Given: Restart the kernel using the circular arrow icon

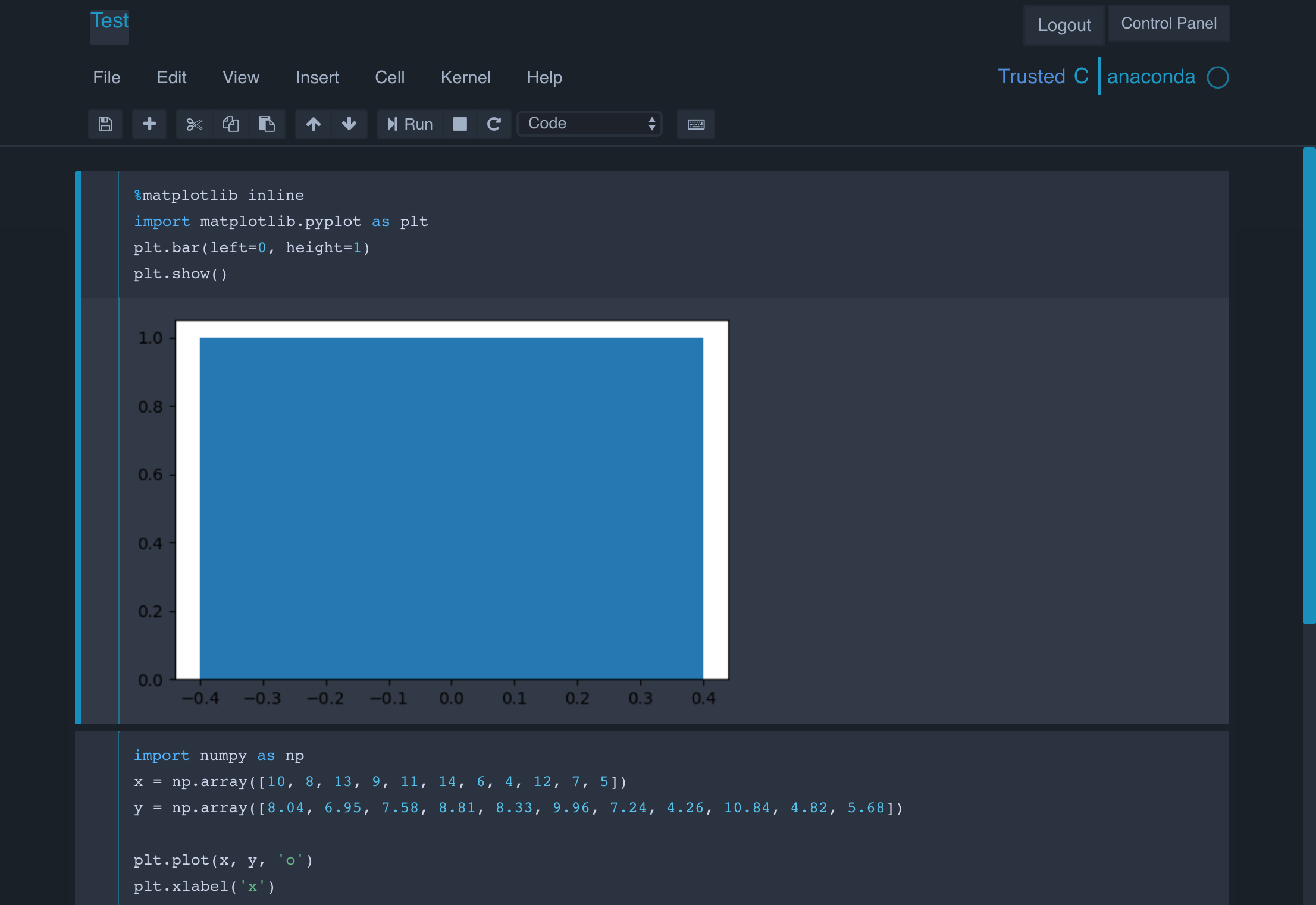Looking at the screenshot, I should click(494, 124).
